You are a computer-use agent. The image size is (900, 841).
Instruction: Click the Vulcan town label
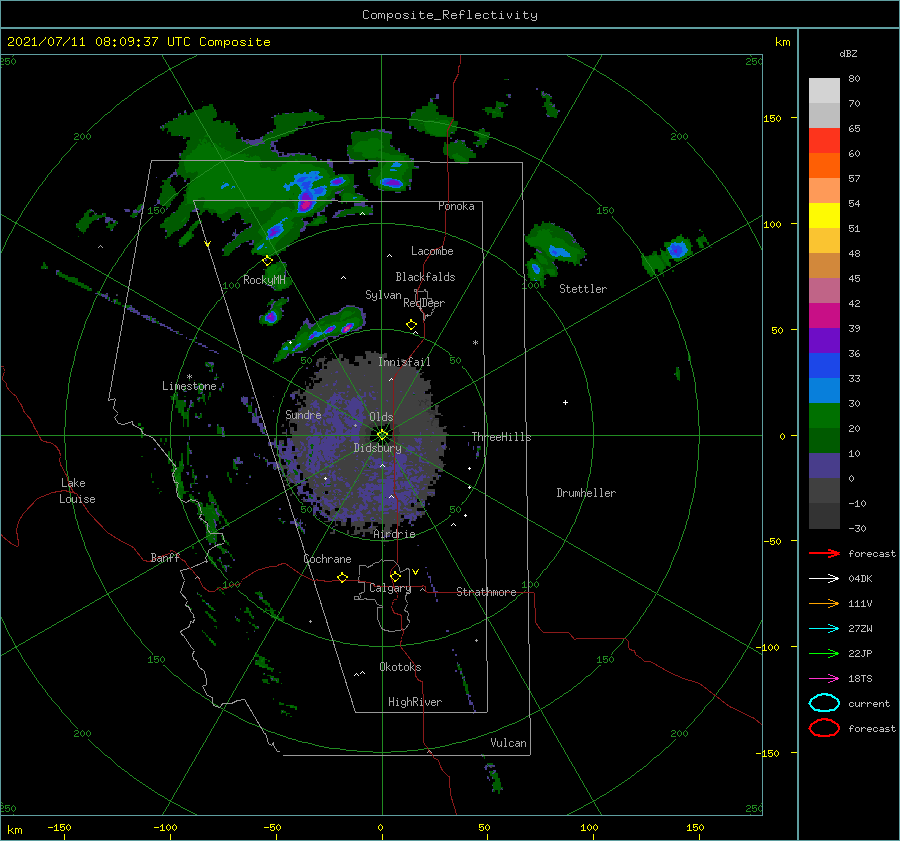(508, 743)
